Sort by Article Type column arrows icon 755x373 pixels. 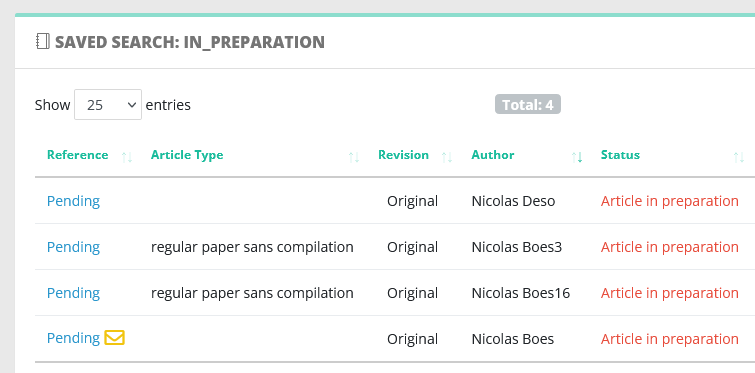pyautogui.click(x=354, y=157)
